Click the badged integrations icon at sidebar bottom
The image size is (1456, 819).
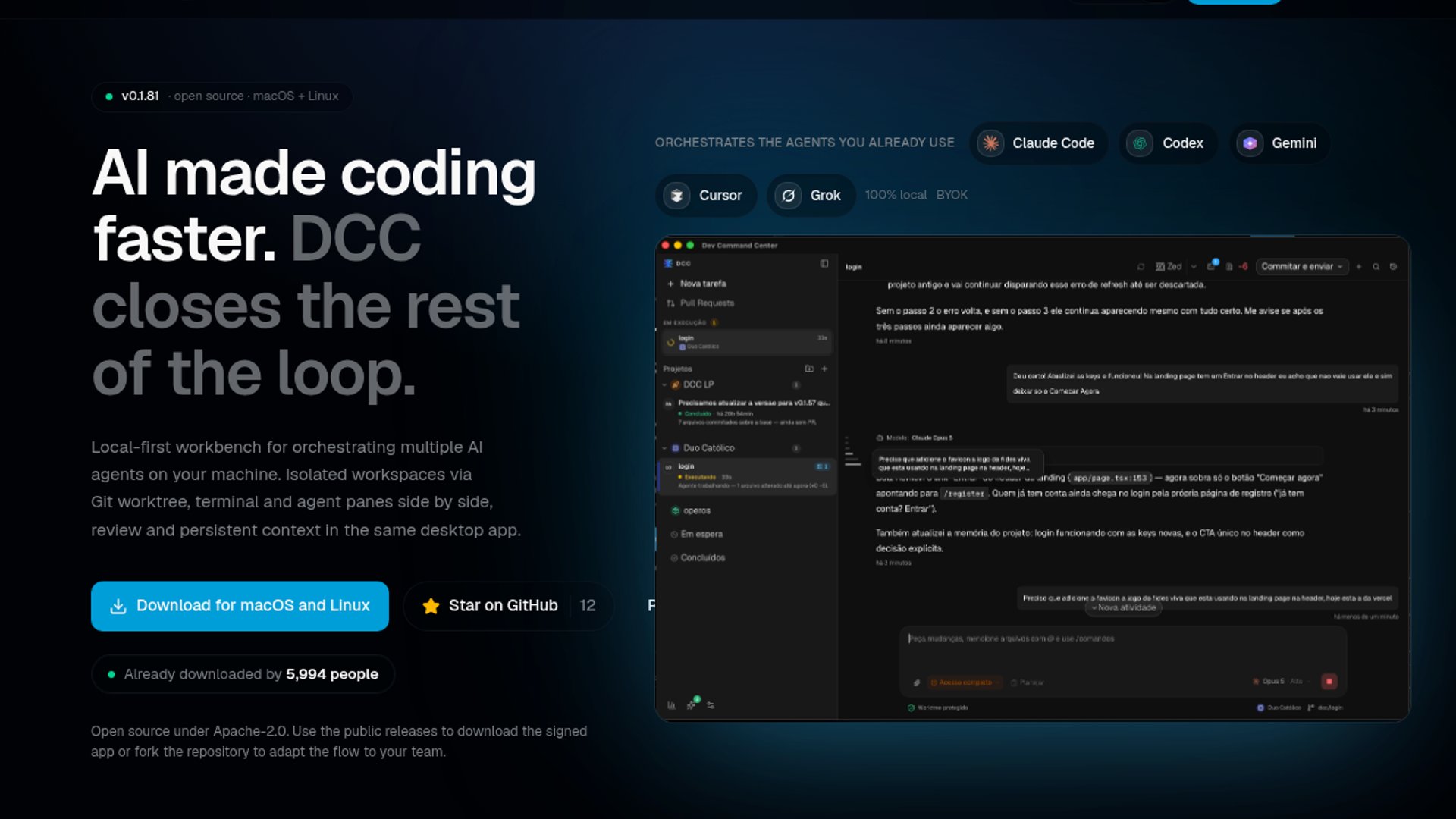click(692, 704)
